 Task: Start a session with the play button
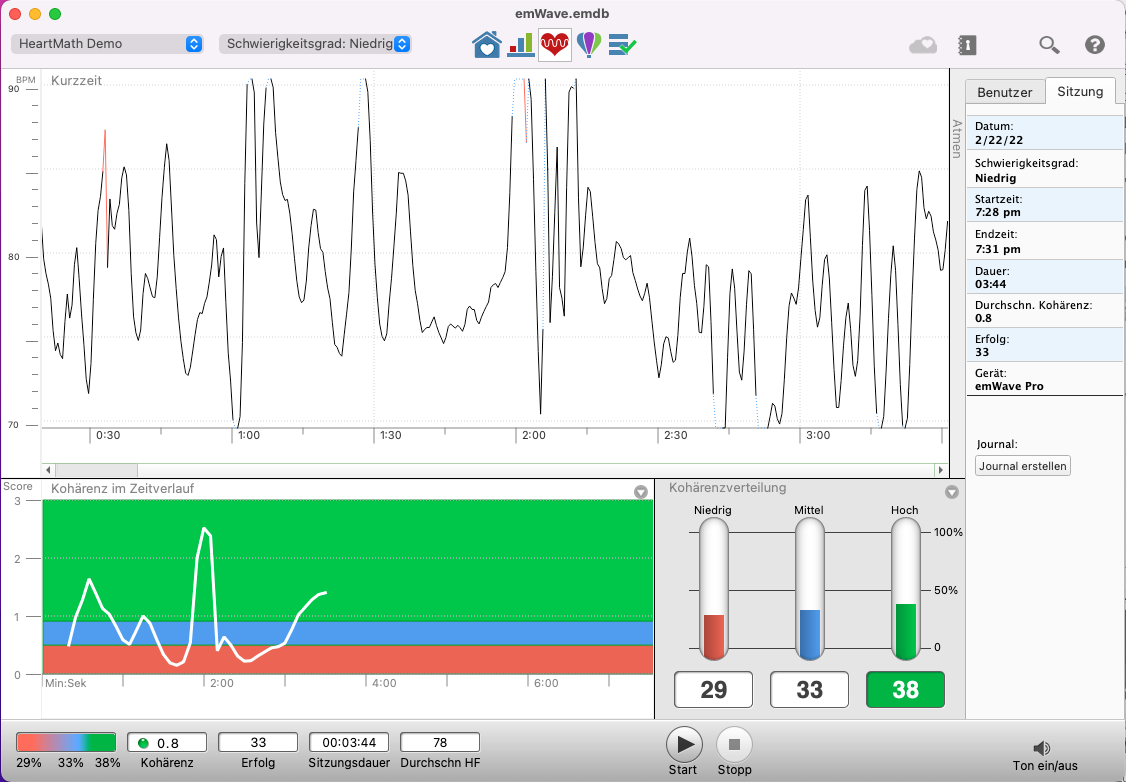point(684,744)
